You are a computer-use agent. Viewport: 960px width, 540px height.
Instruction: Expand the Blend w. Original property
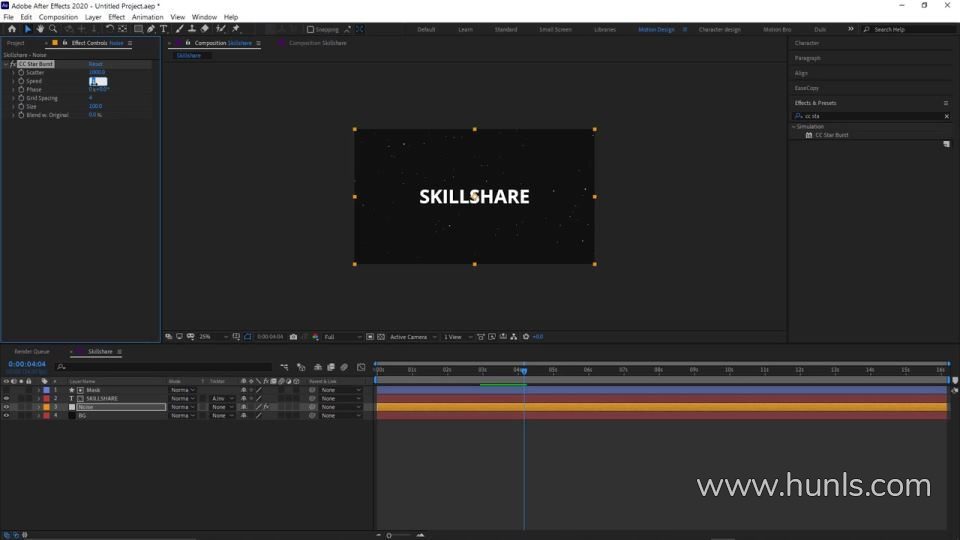[13, 115]
